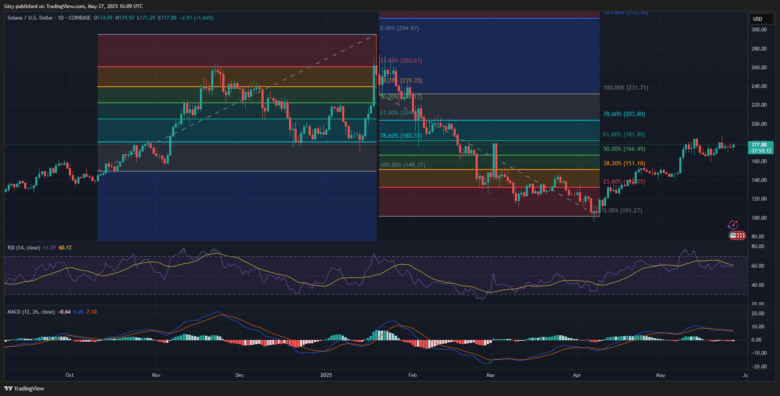The image size is (780, 396).
Task: Click the purple lightning event icon
Action: click(732, 225)
